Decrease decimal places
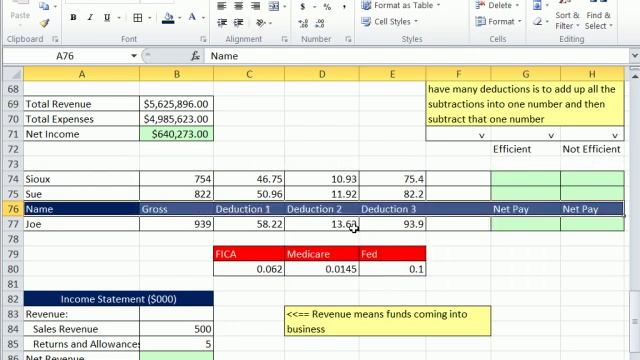640x360 pixels. pyautogui.click(x=320, y=24)
